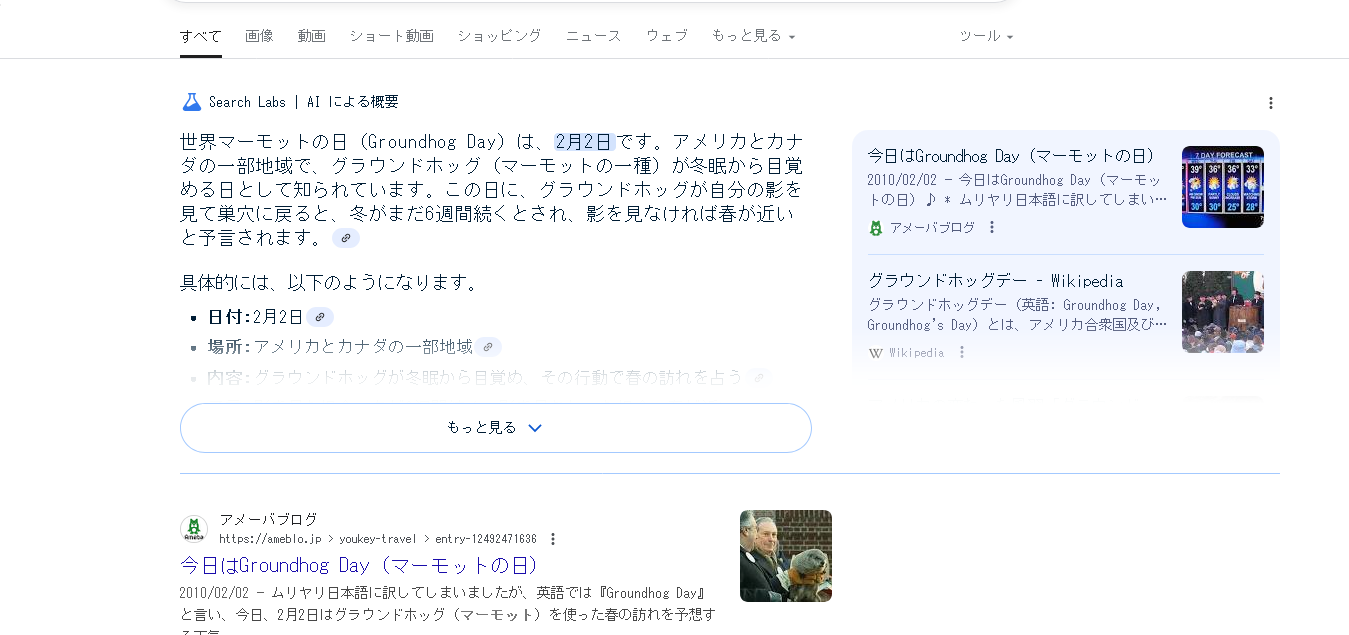1349x635 pixels.
Task: Open the 動画 results tab
Action: coord(311,36)
